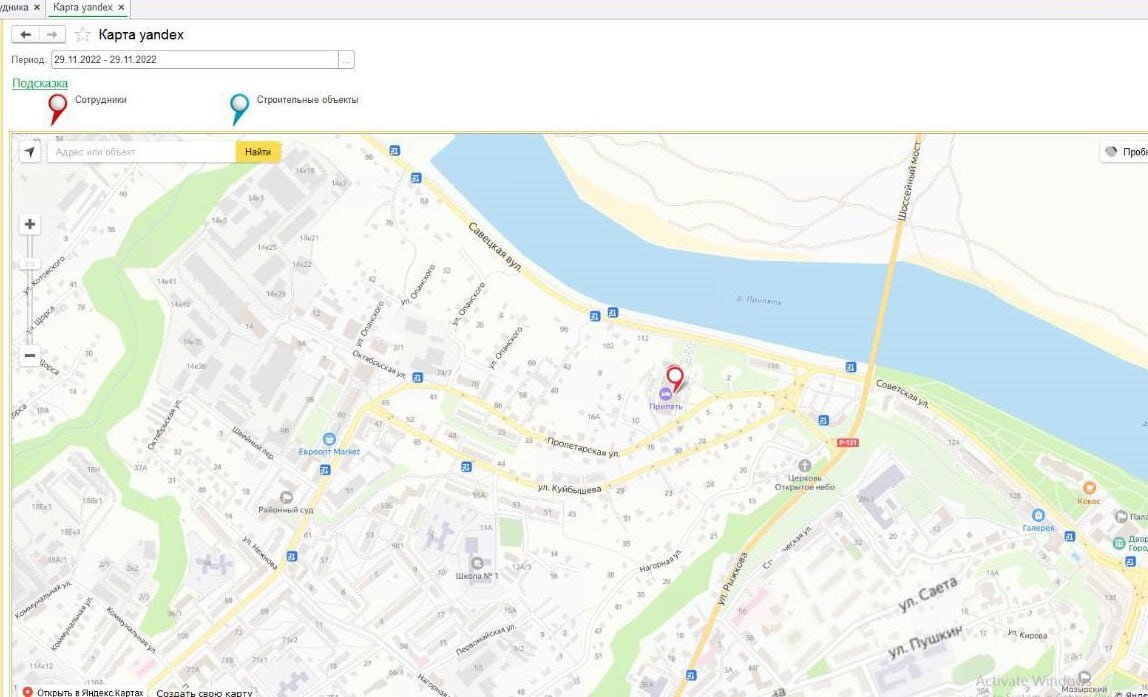
Task: Click bus stop on Октябрьская ул. near 74/7
Action: [417, 378]
